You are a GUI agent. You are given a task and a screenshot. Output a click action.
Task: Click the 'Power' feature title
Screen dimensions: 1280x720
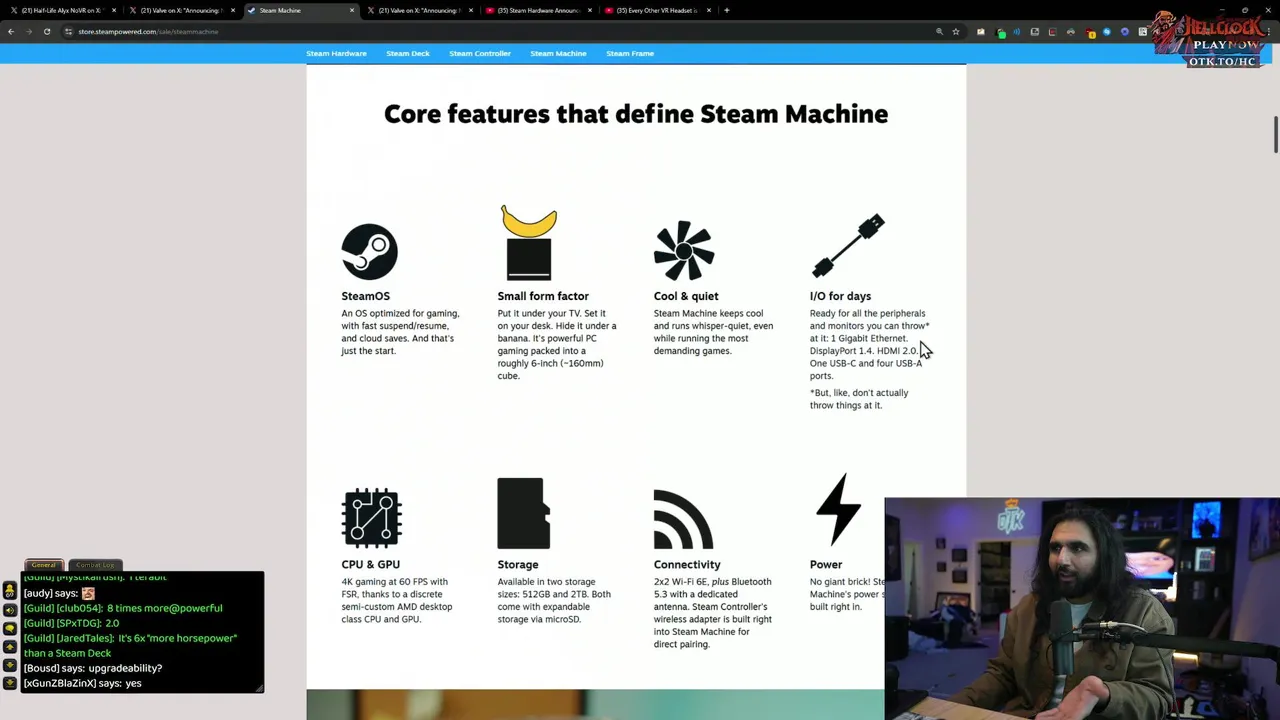click(x=826, y=565)
